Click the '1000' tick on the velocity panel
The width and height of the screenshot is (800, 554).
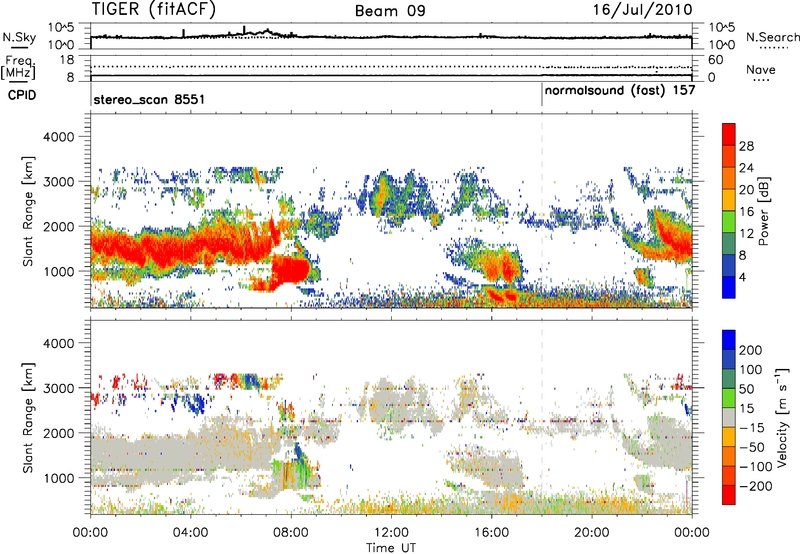coord(59,478)
